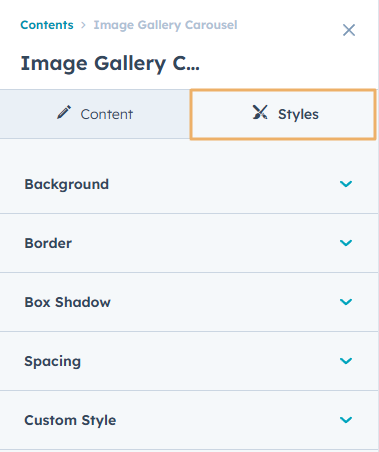Click the Custom Style section label
Viewport: 379px width, 452px height.
click(x=70, y=420)
